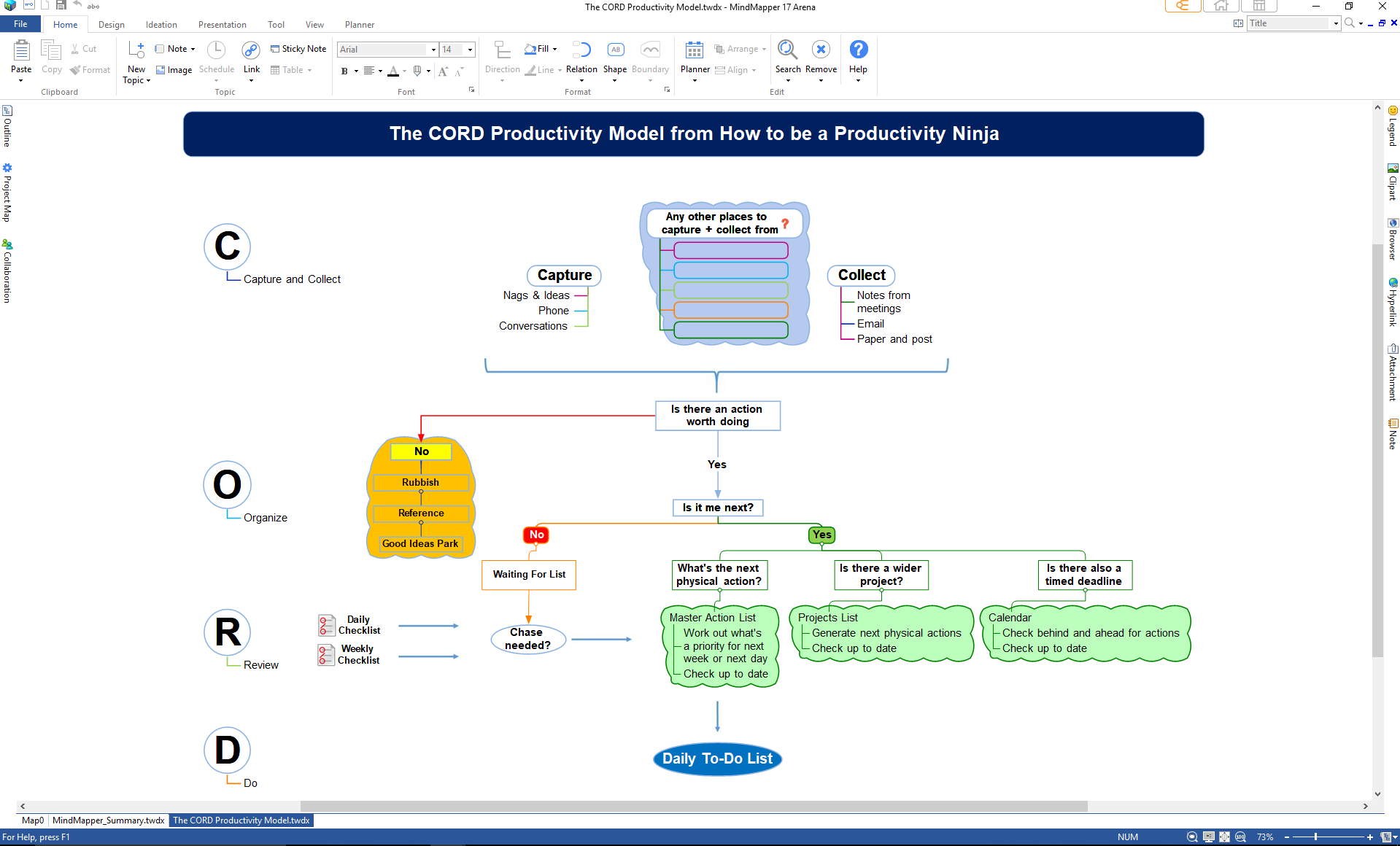Image resolution: width=1400 pixels, height=846 pixels.
Task: Click the horizontal scrollbar thumb
Action: click(x=694, y=806)
